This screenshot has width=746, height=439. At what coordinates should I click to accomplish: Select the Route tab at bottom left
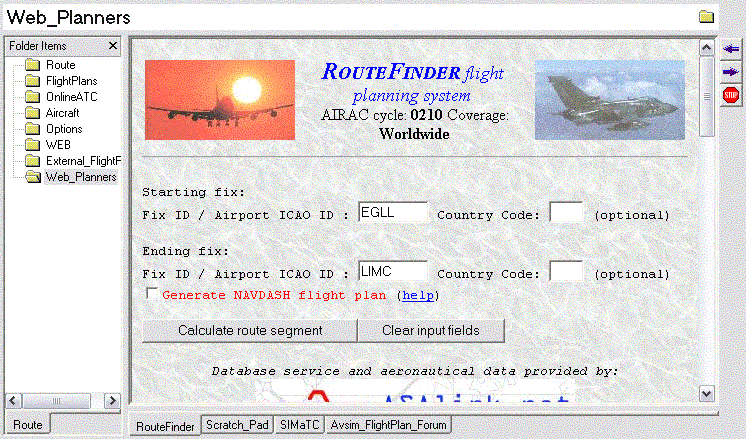click(28, 424)
